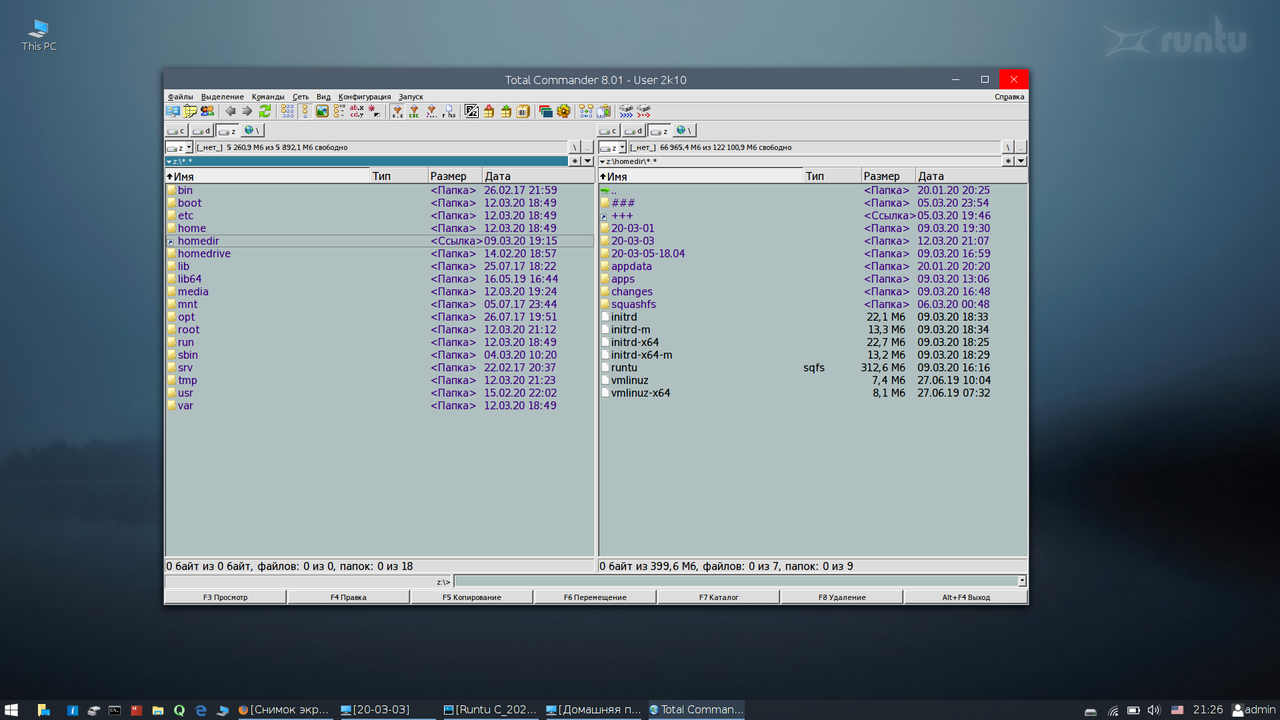Sort left panel by Имя column header
1280x720 pixels.
click(x=267, y=176)
